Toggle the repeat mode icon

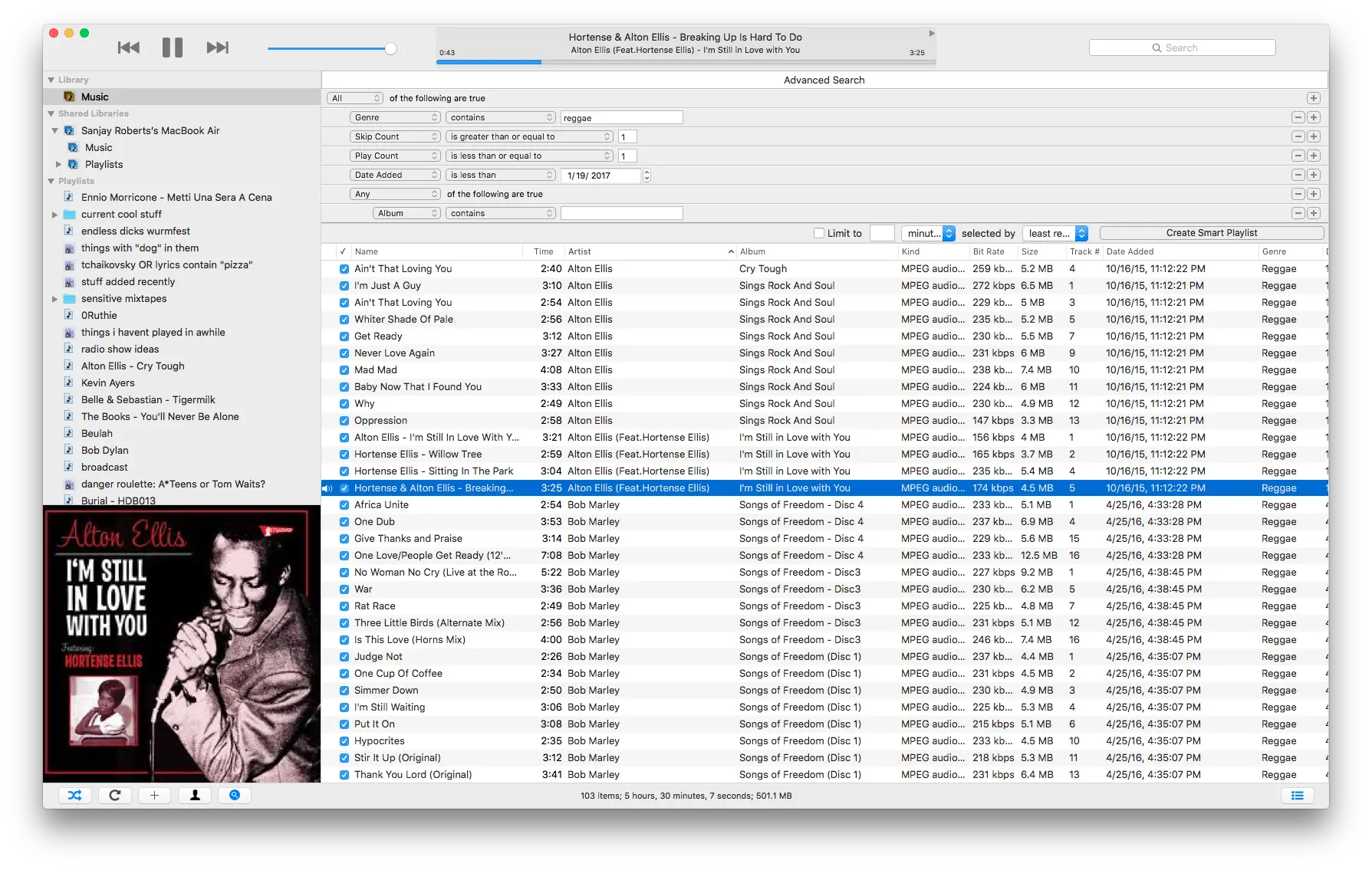tap(115, 795)
